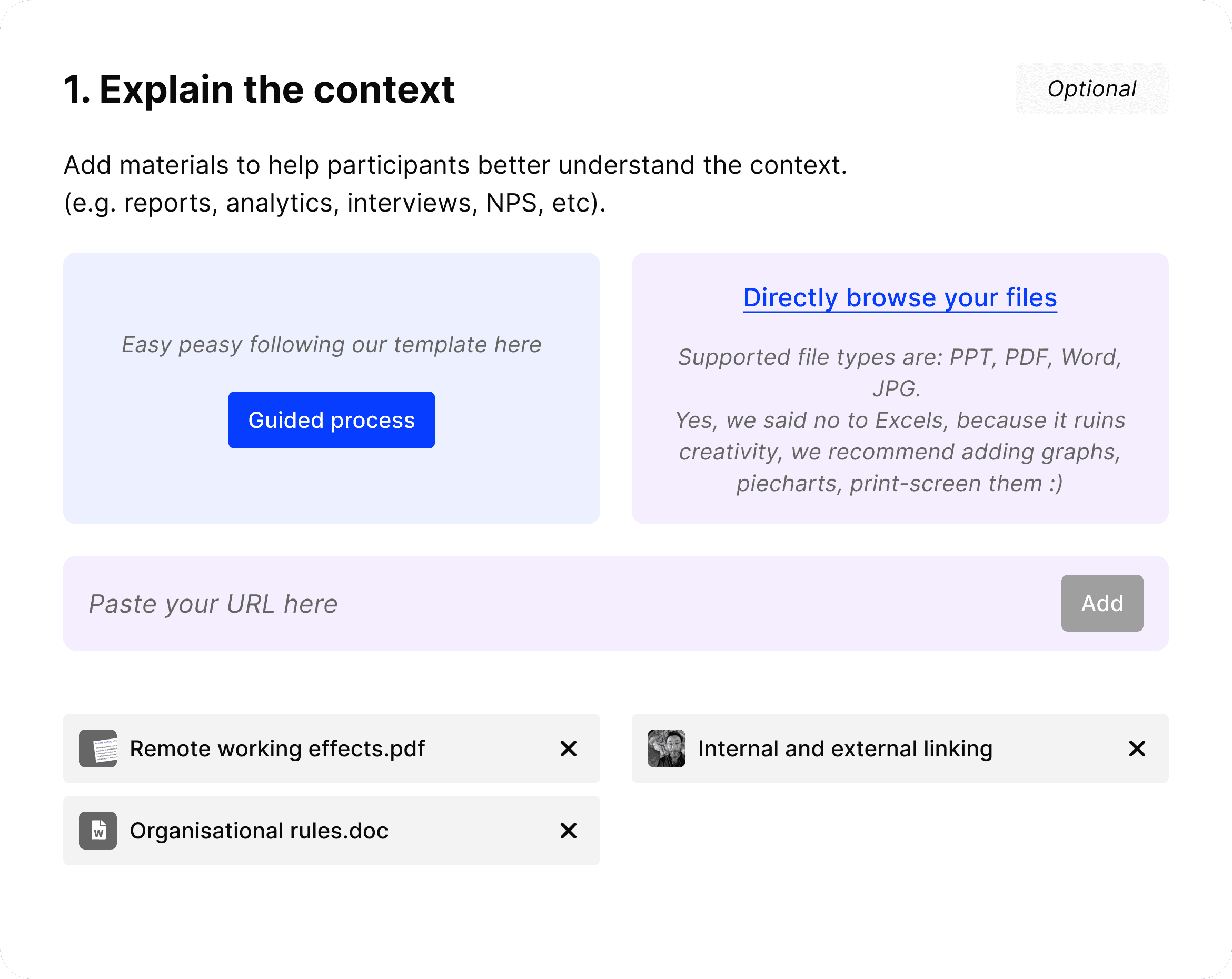Click the Word document icon for Organisational rules
1232x979 pixels.
pos(98,831)
